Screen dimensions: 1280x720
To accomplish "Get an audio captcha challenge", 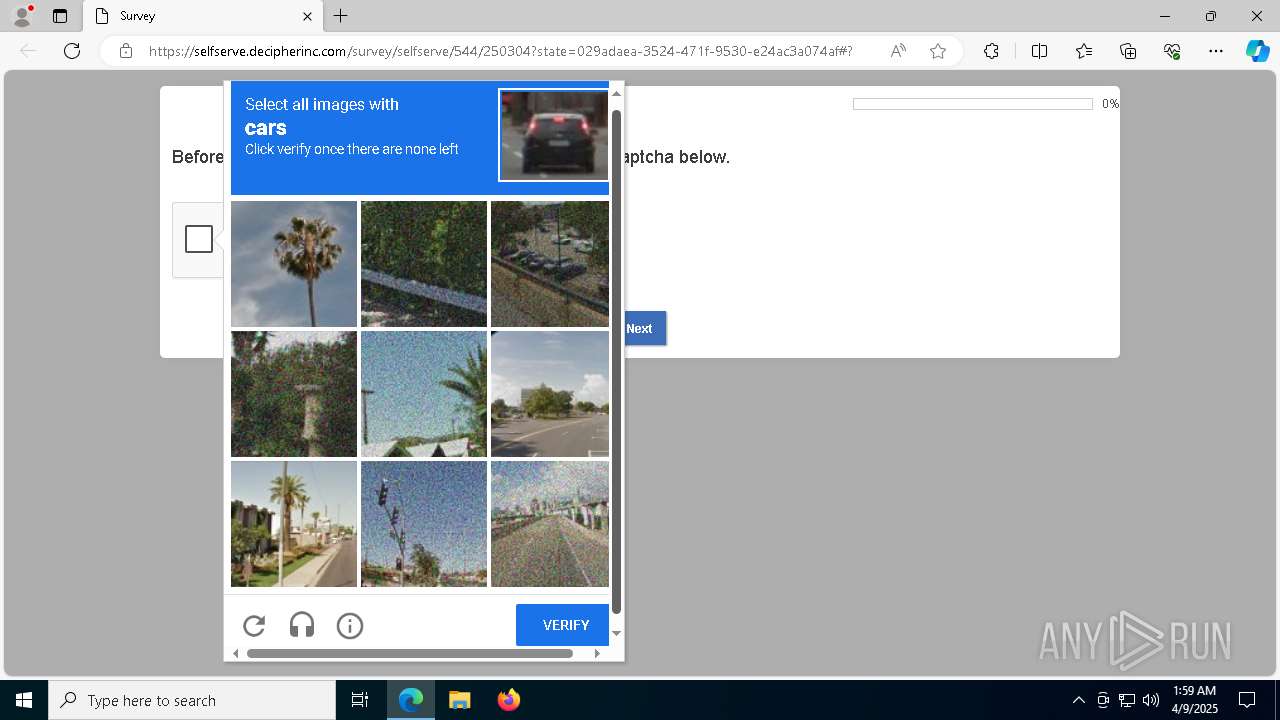I will 302,626.
